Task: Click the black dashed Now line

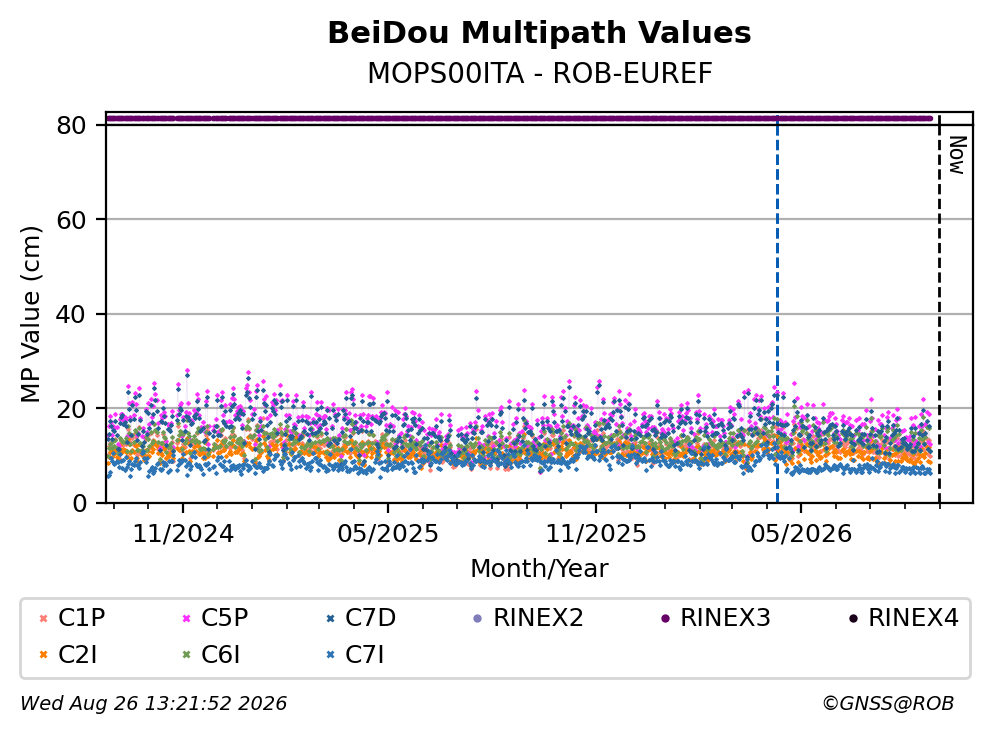Action: click(939, 307)
